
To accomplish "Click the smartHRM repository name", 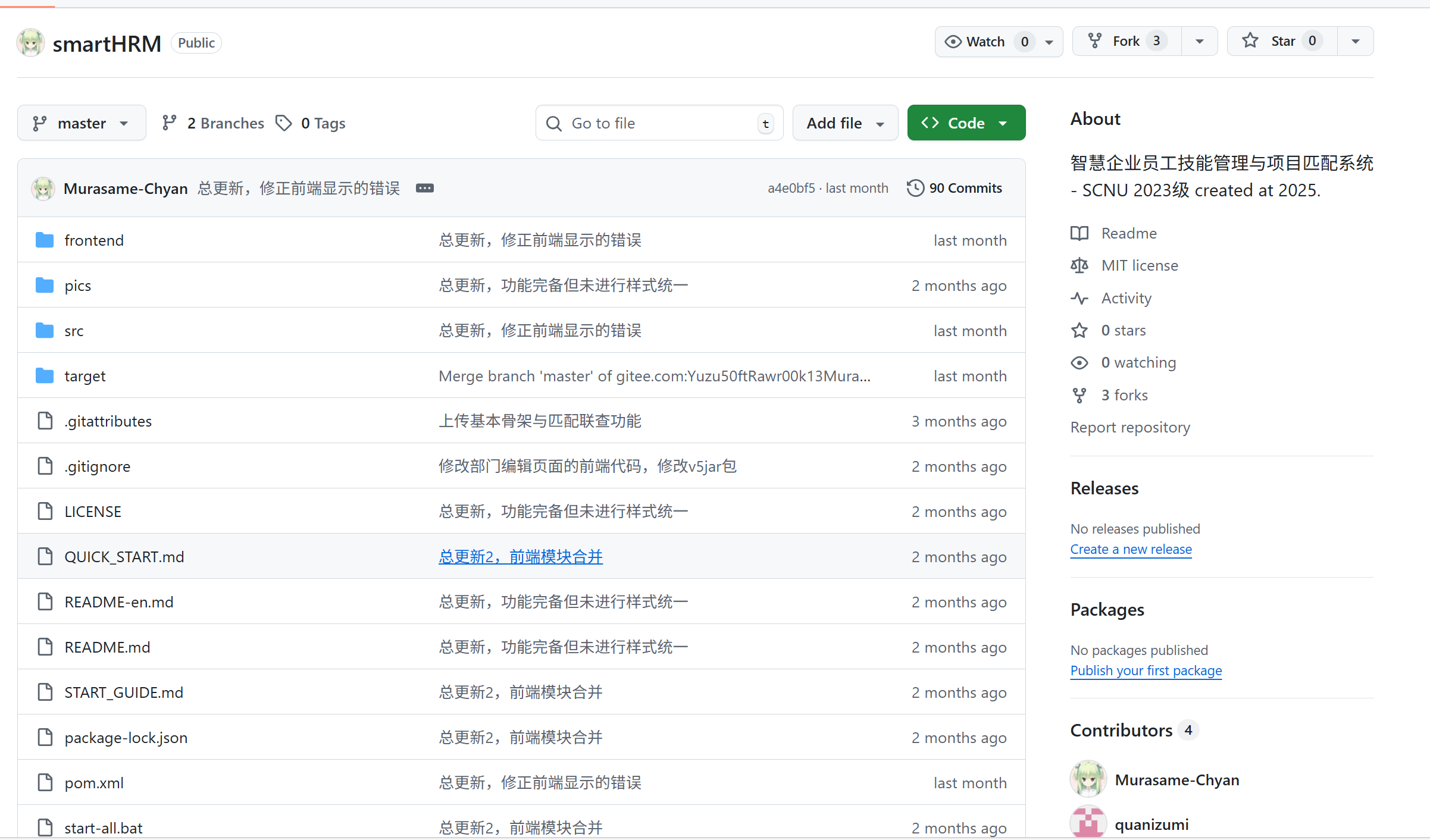I will (107, 43).
